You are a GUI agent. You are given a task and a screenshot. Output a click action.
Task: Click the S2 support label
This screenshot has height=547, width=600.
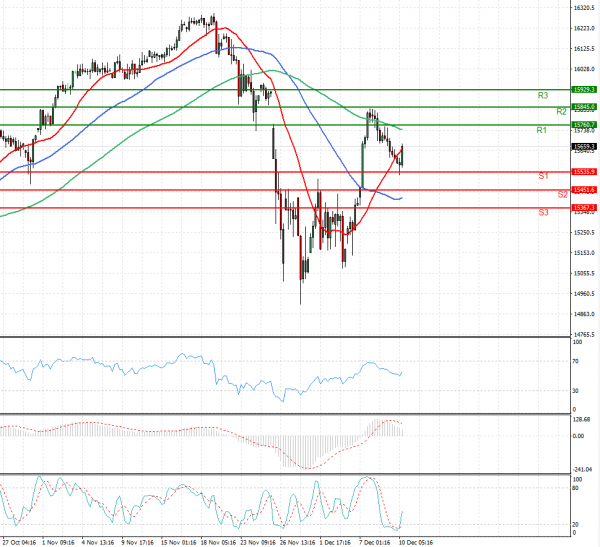562,194
